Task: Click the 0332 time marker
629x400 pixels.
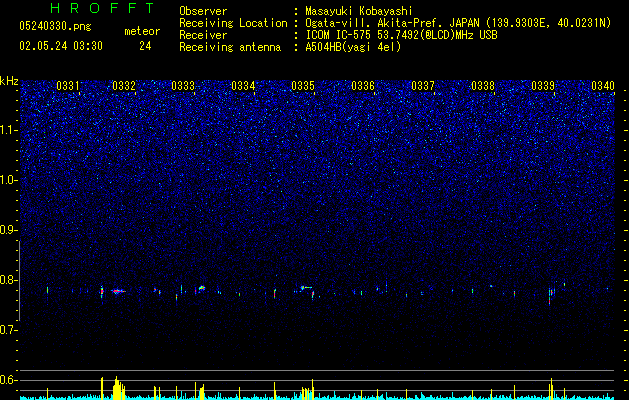Action: click(124, 85)
